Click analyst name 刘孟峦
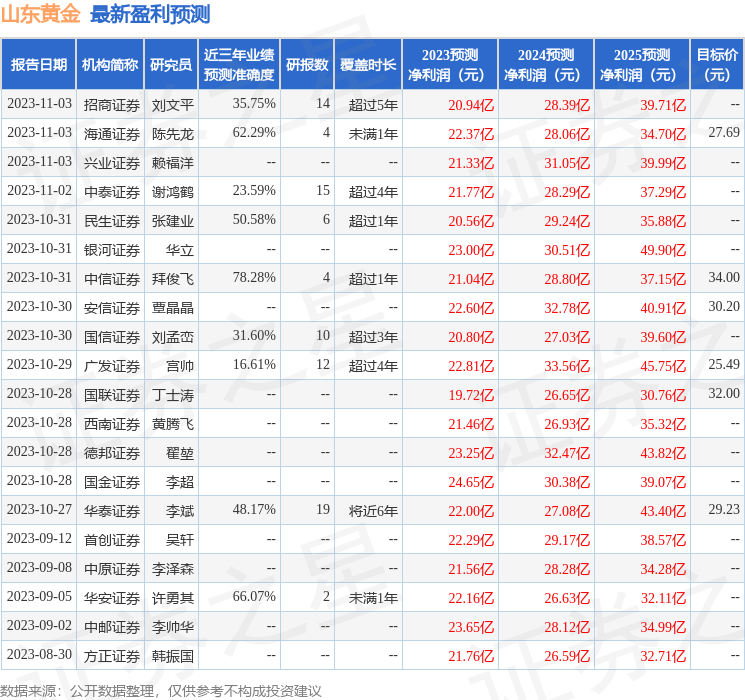This screenshot has width=745, height=700. click(x=173, y=337)
